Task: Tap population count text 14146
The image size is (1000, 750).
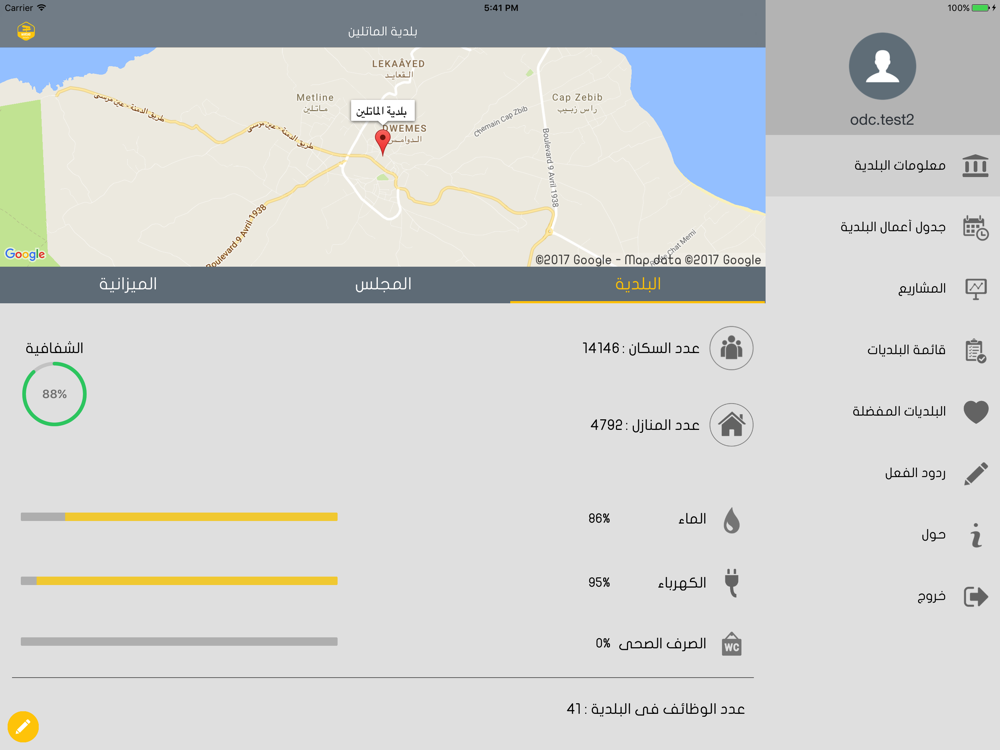Action: 601,348
